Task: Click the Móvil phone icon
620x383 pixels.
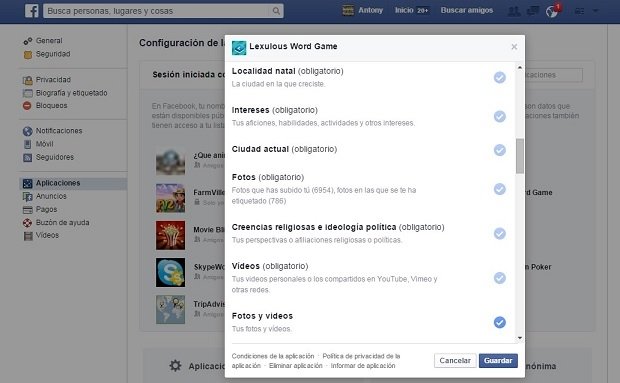Action: pyautogui.click(x=27, y=144)
